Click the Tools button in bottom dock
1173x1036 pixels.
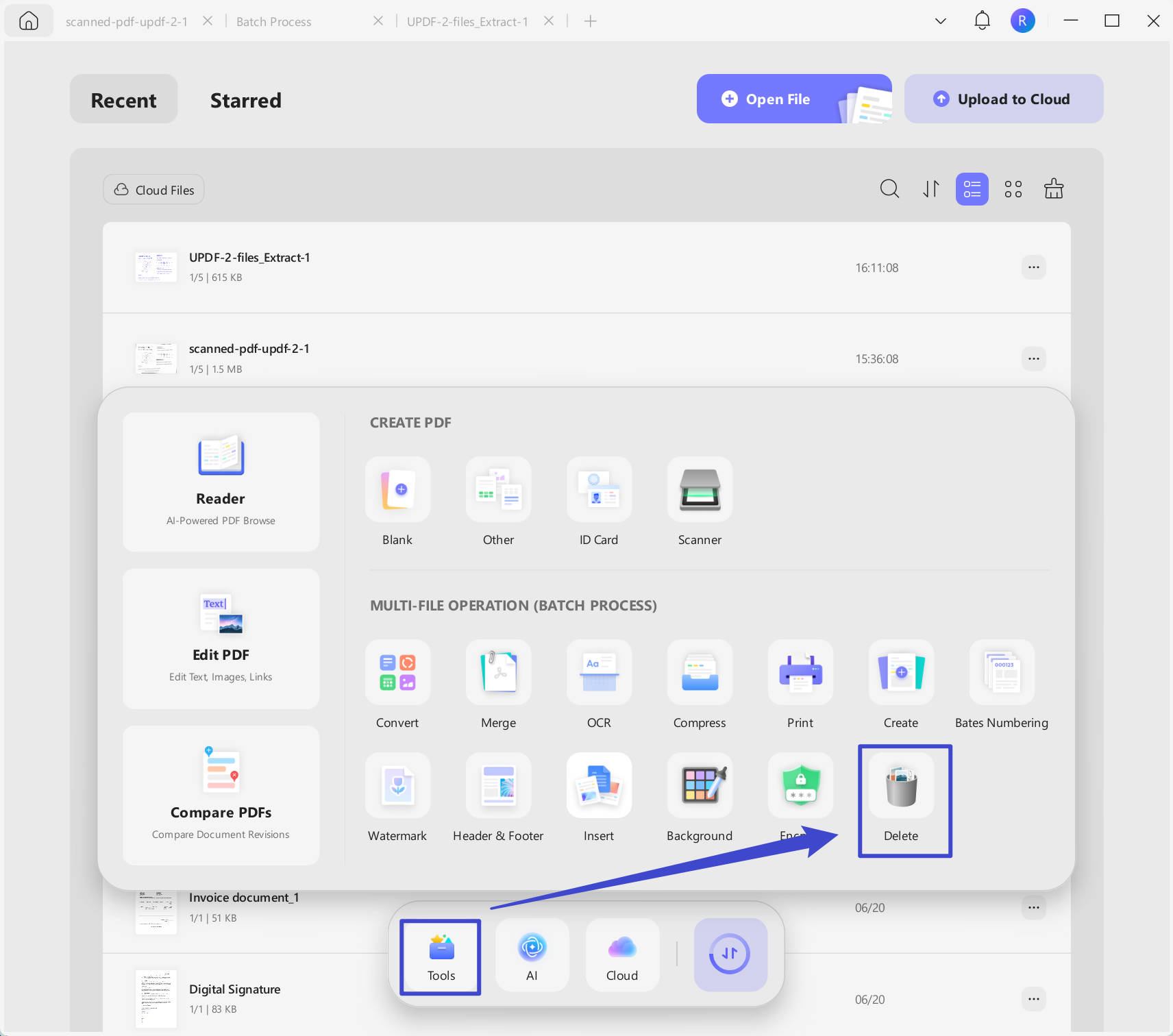click(x=441, y=957)
